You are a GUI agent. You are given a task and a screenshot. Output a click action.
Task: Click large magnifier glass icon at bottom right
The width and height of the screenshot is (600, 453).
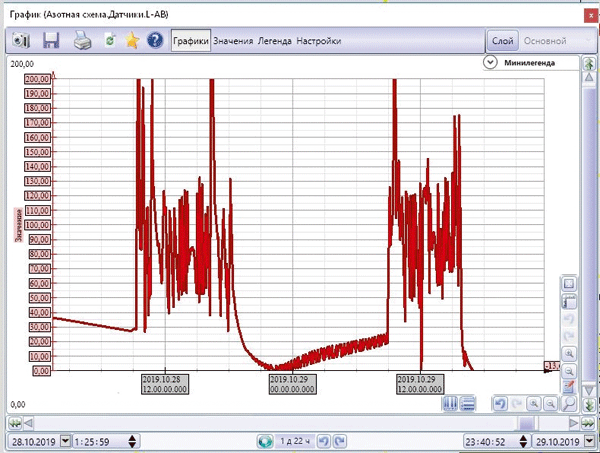click(569, 403)
